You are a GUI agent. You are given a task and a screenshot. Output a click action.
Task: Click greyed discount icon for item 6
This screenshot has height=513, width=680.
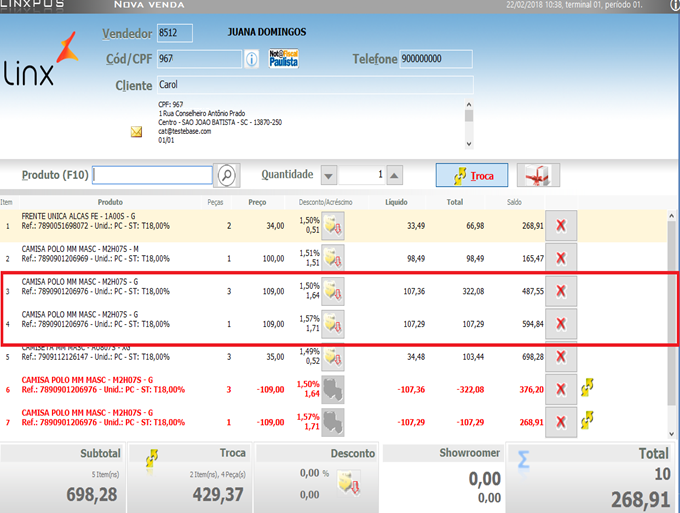pos(333,389)
